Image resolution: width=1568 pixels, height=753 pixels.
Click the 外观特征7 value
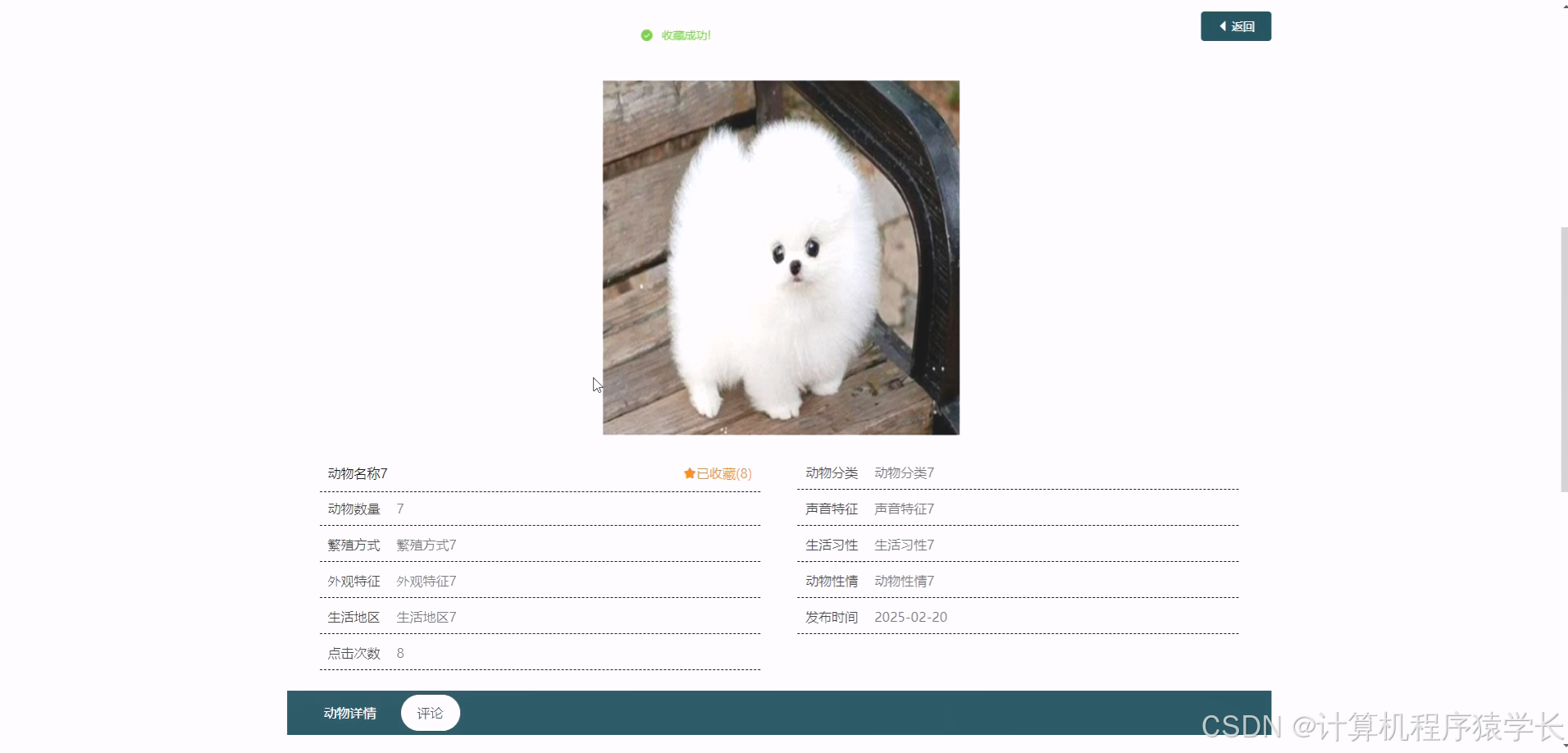tap(426, 581)
